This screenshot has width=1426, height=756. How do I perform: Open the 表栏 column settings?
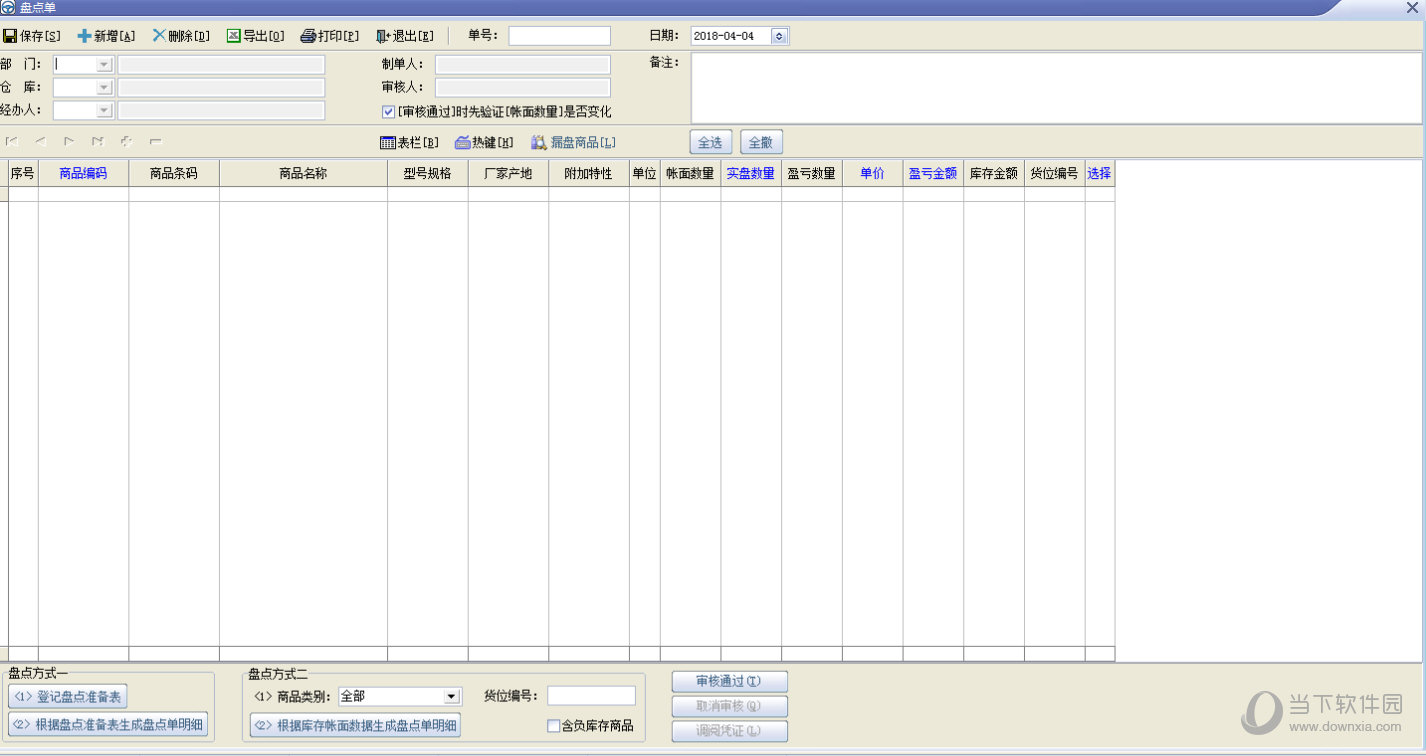point(410,143)
